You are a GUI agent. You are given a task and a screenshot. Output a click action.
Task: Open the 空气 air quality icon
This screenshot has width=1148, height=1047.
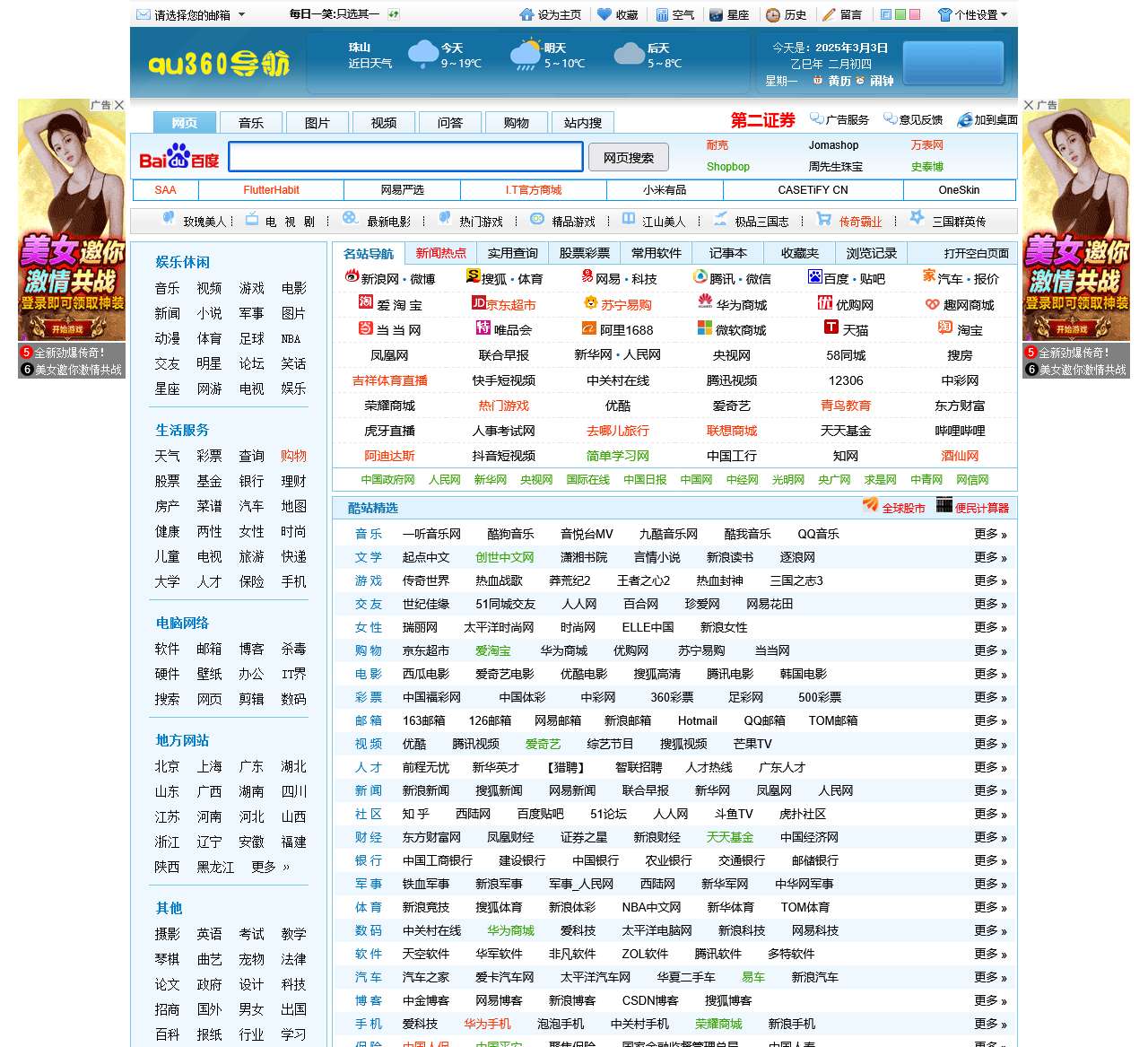coord(662,14)
